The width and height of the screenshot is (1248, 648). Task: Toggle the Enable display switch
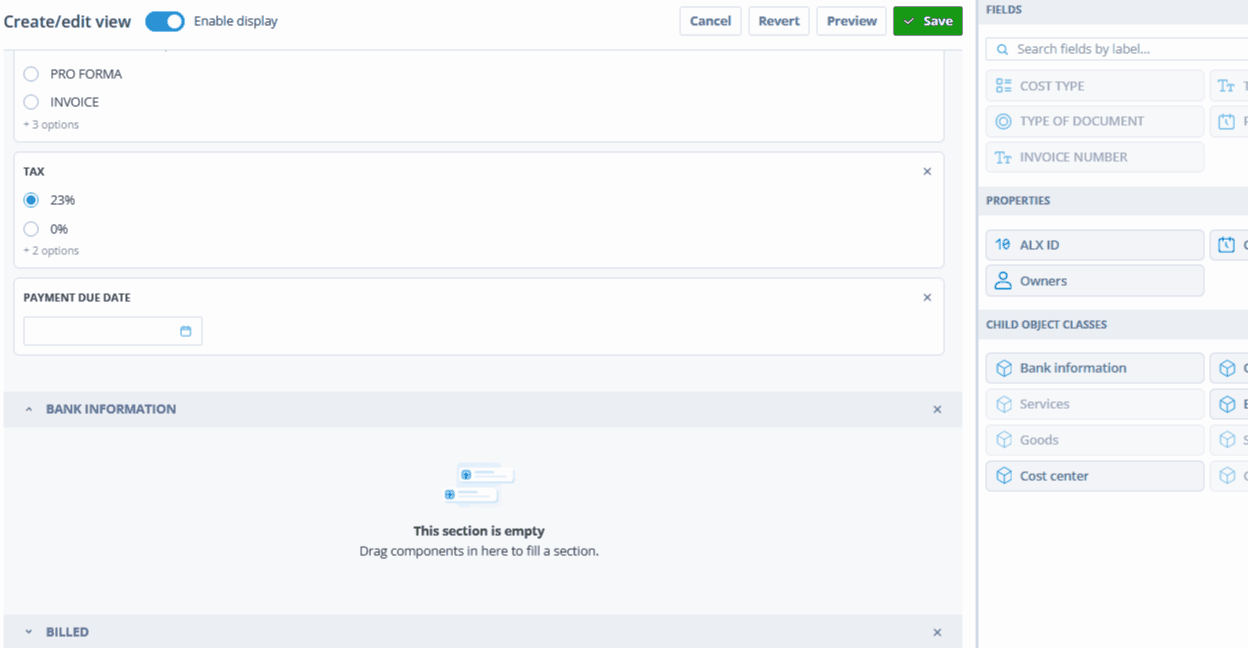click(x=165, y=21)
